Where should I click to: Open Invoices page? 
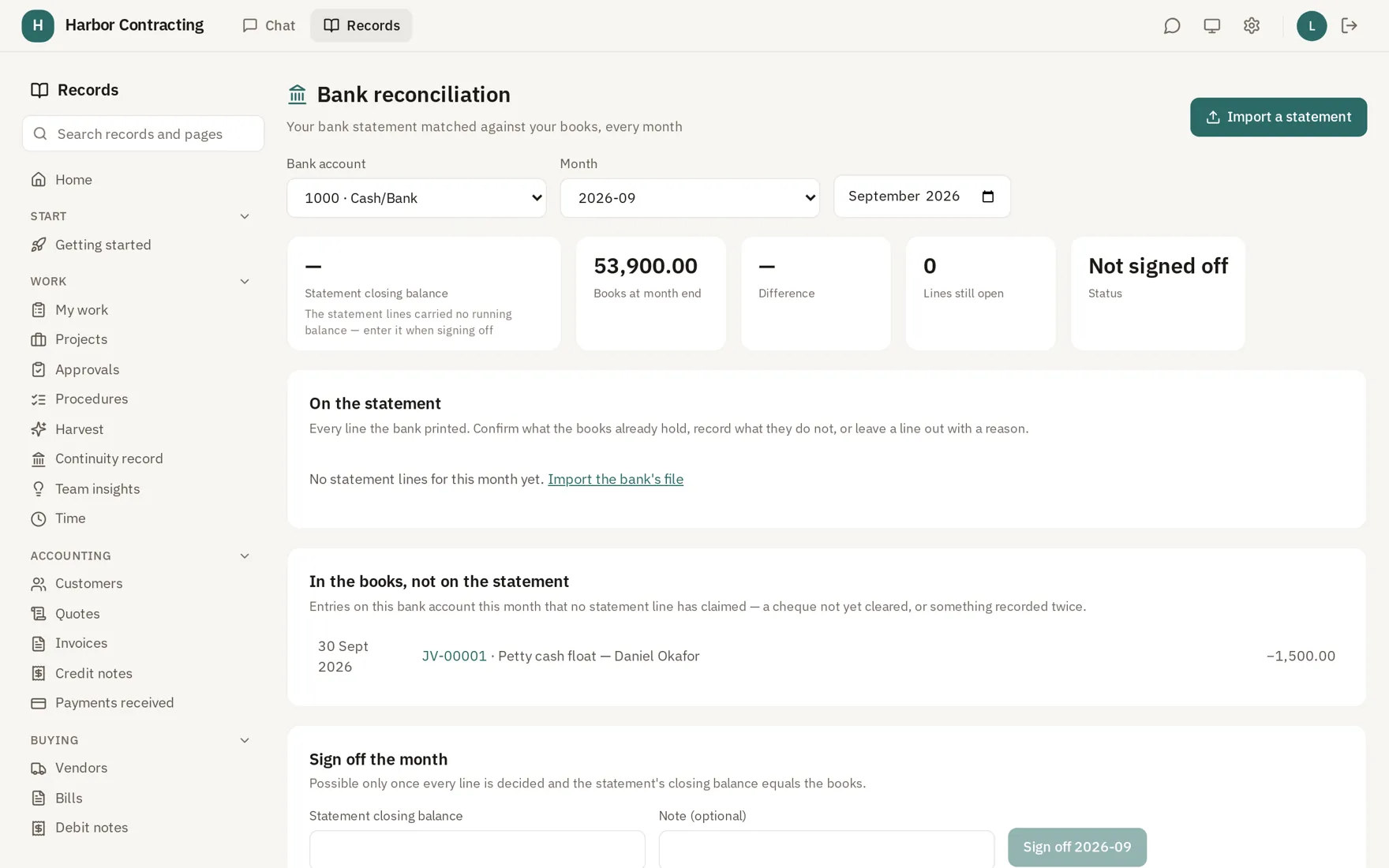pyautogui.click(x=143, y=643)
